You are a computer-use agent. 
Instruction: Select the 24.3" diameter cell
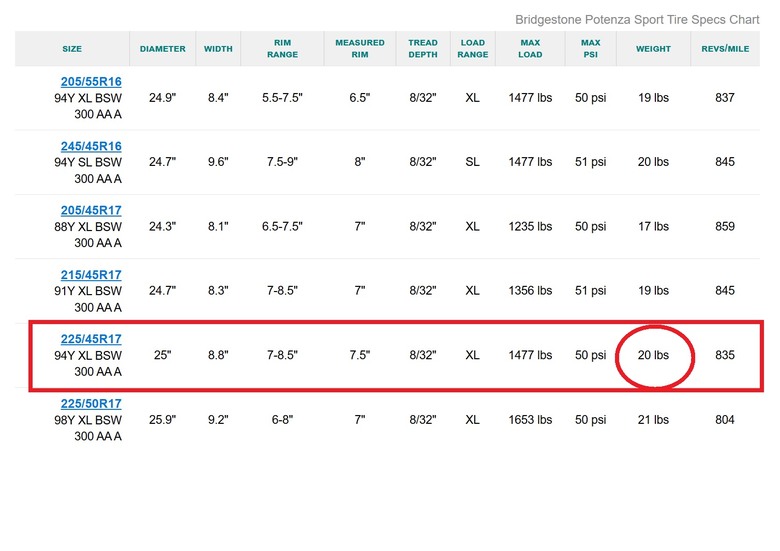coord(163,227)
